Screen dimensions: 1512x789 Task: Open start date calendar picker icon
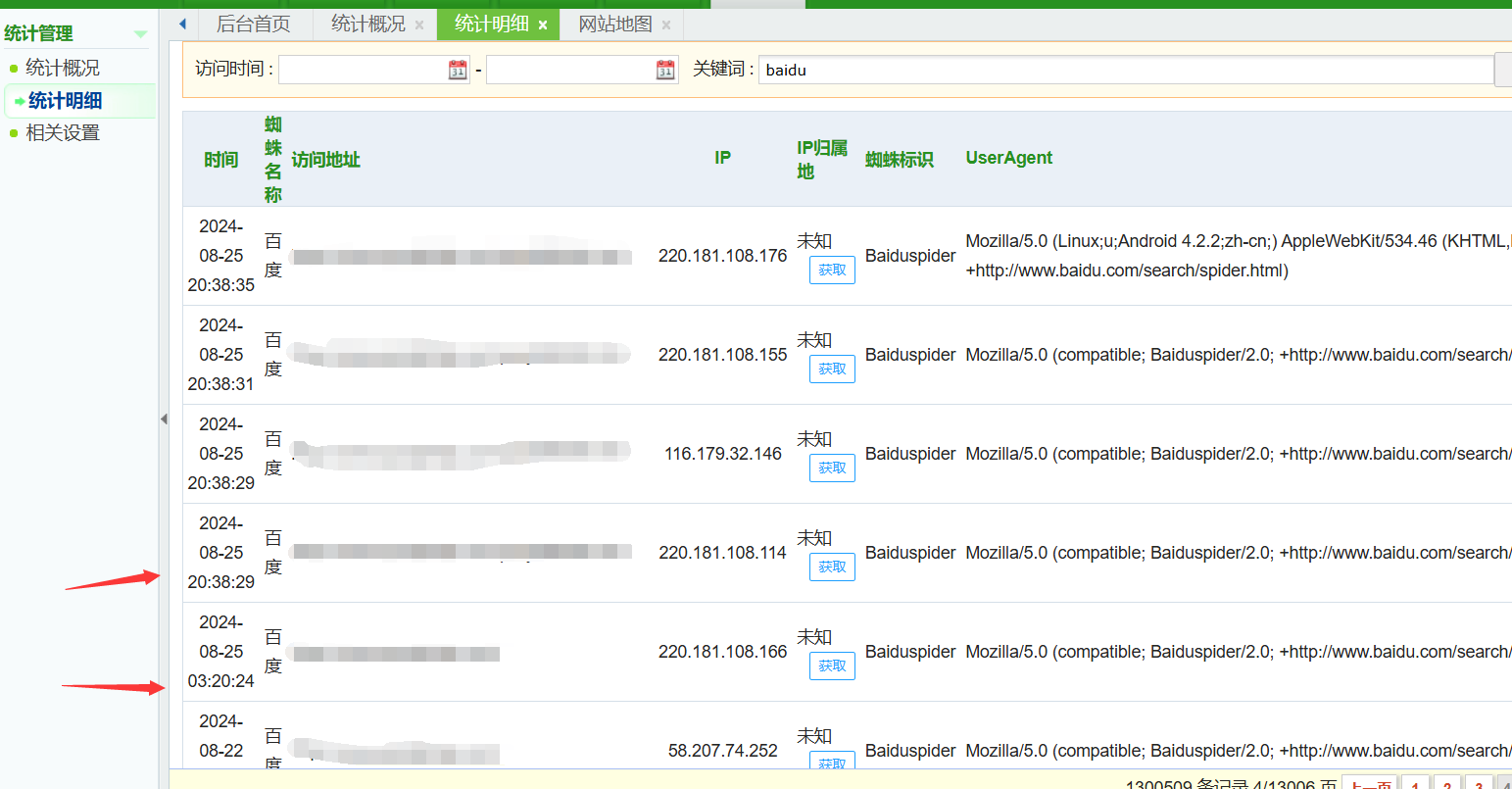pyautogui.click(x=458, y=70)
